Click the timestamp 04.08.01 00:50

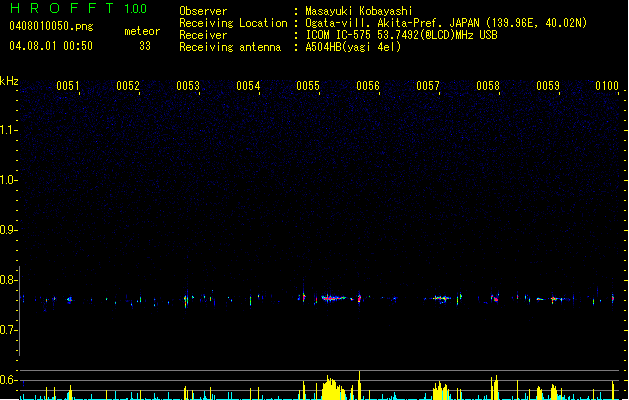[51, 46]
